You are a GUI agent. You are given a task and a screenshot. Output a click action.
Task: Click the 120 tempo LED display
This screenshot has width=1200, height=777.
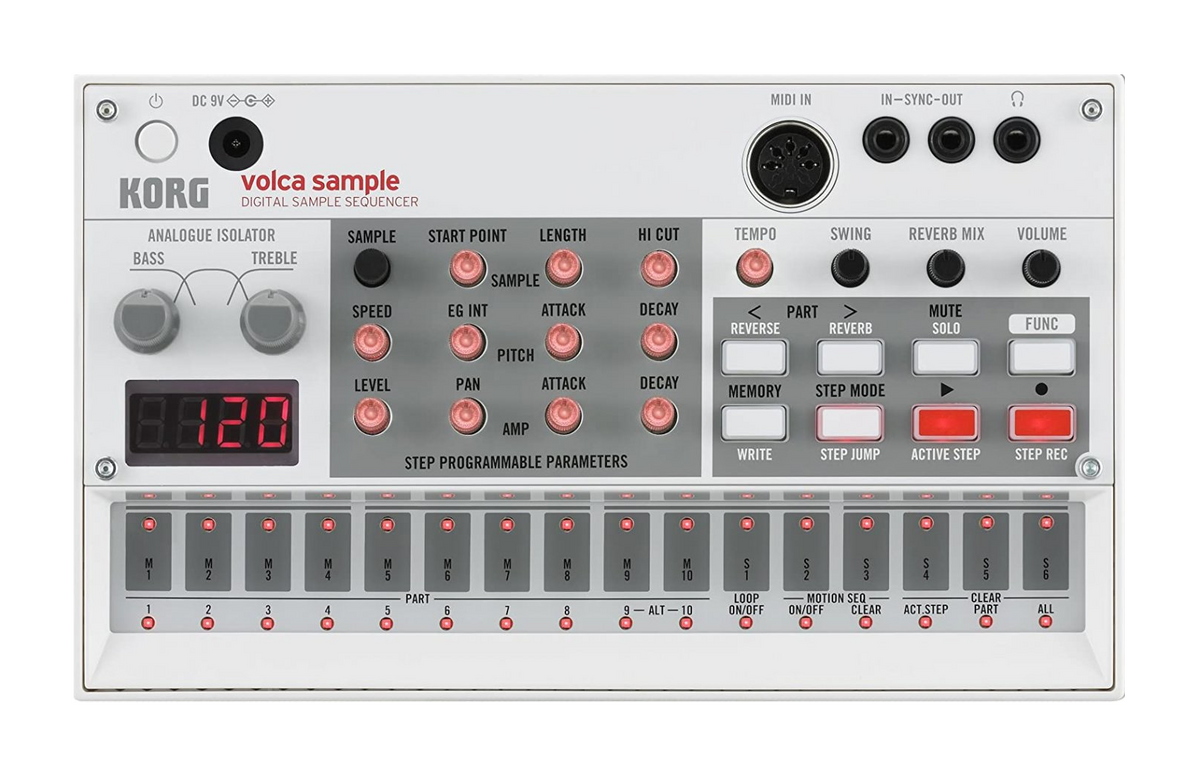212,423
